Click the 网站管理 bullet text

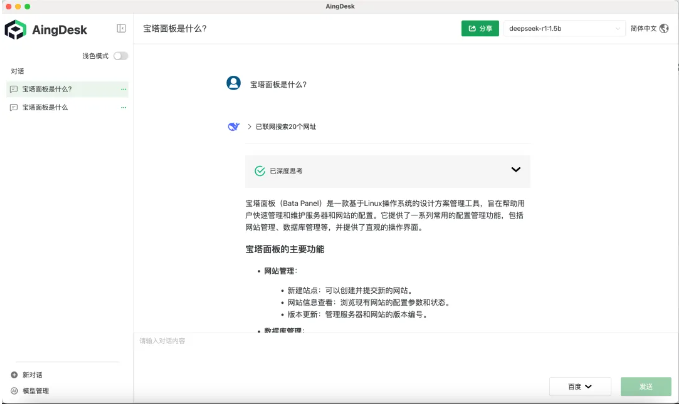click(x=280, y=271)
